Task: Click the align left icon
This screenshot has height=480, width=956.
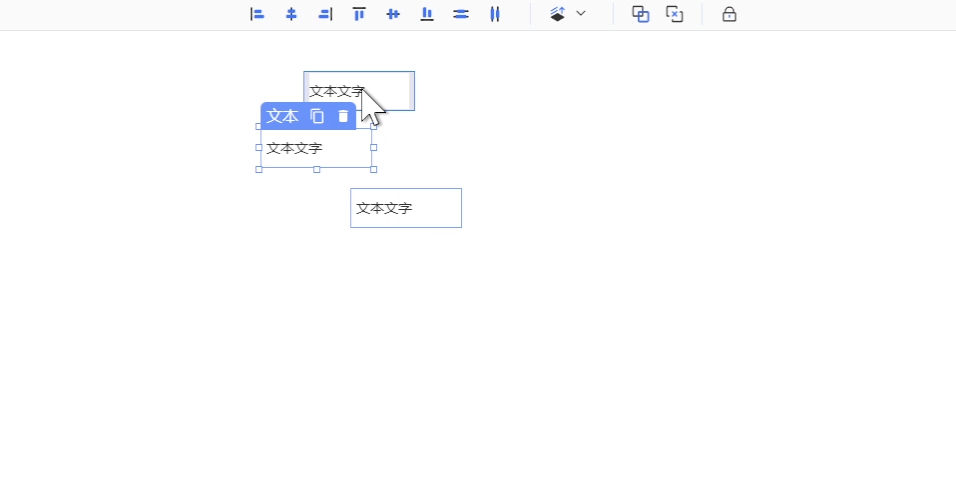Action: (x=257, y=14)
